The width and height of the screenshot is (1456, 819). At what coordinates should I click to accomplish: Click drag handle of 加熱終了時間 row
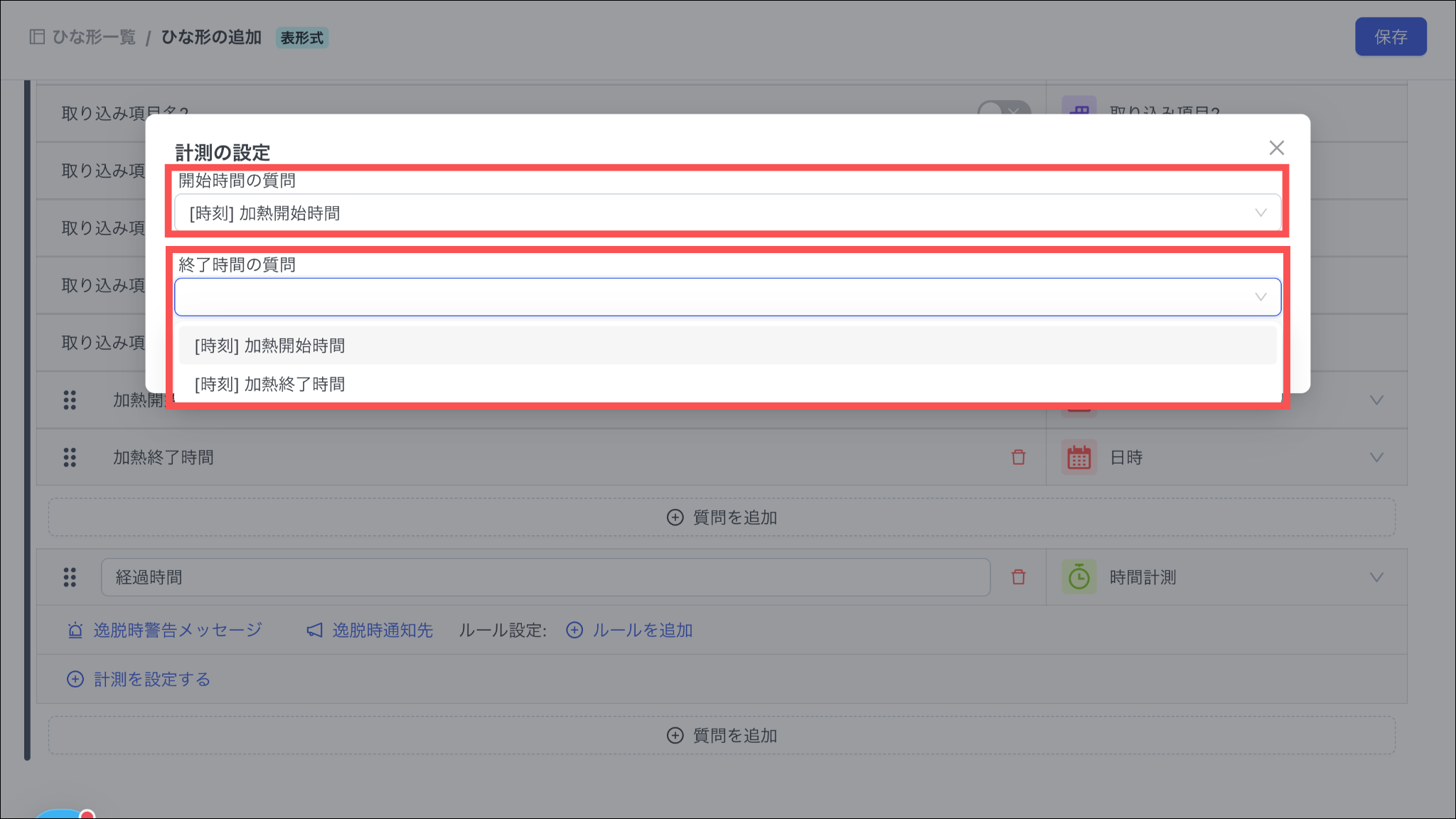70,457
